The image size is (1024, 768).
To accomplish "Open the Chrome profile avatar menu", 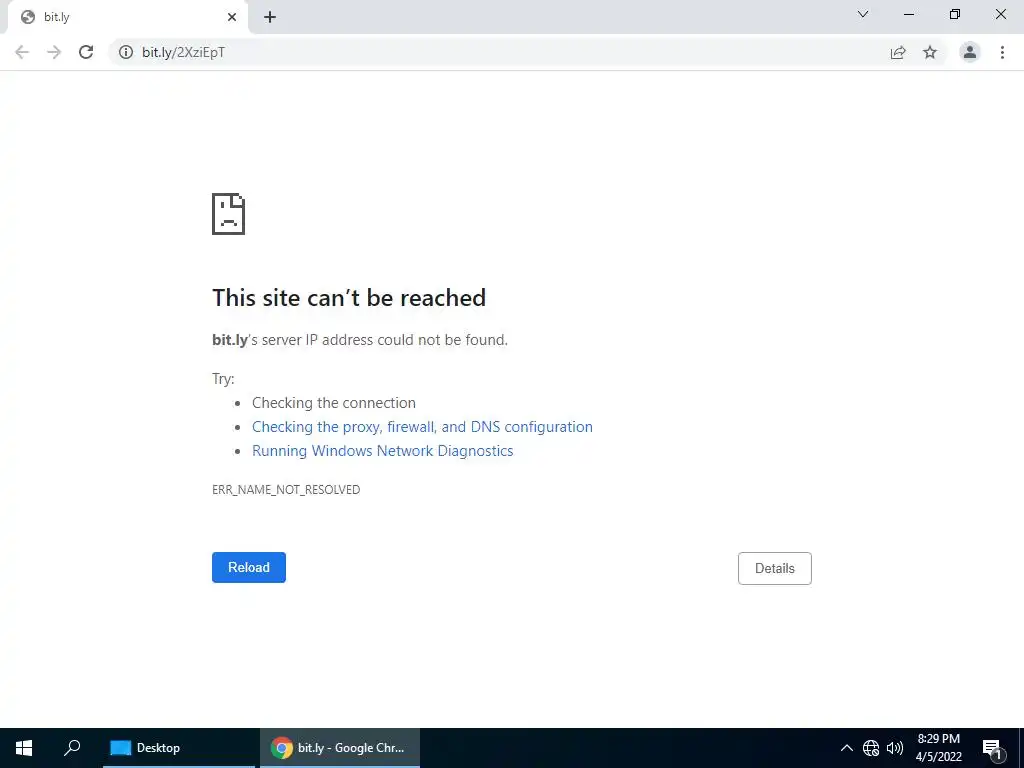I will [x=970, y=52].
